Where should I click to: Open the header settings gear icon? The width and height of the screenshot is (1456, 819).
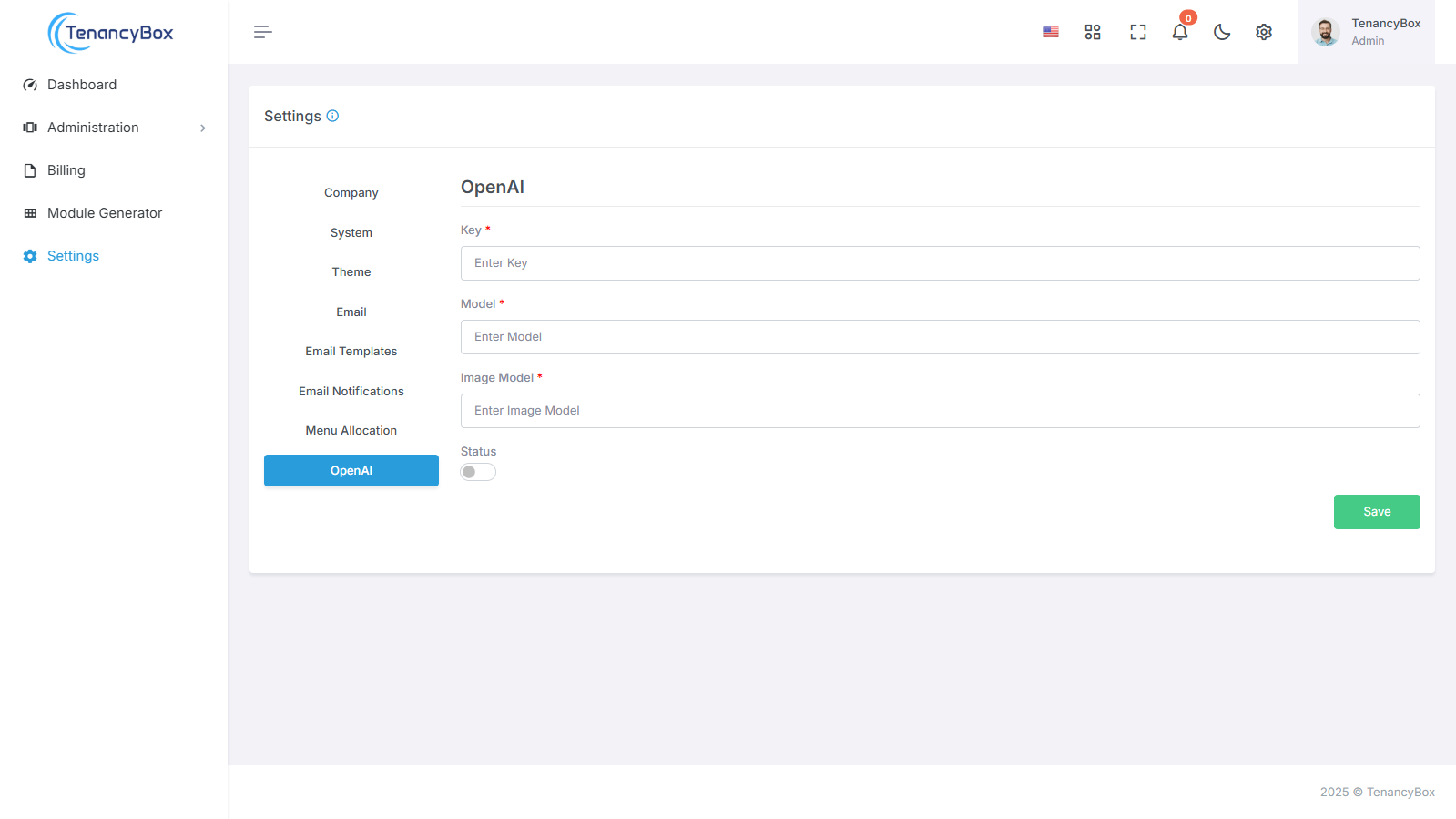(1264, 32)
